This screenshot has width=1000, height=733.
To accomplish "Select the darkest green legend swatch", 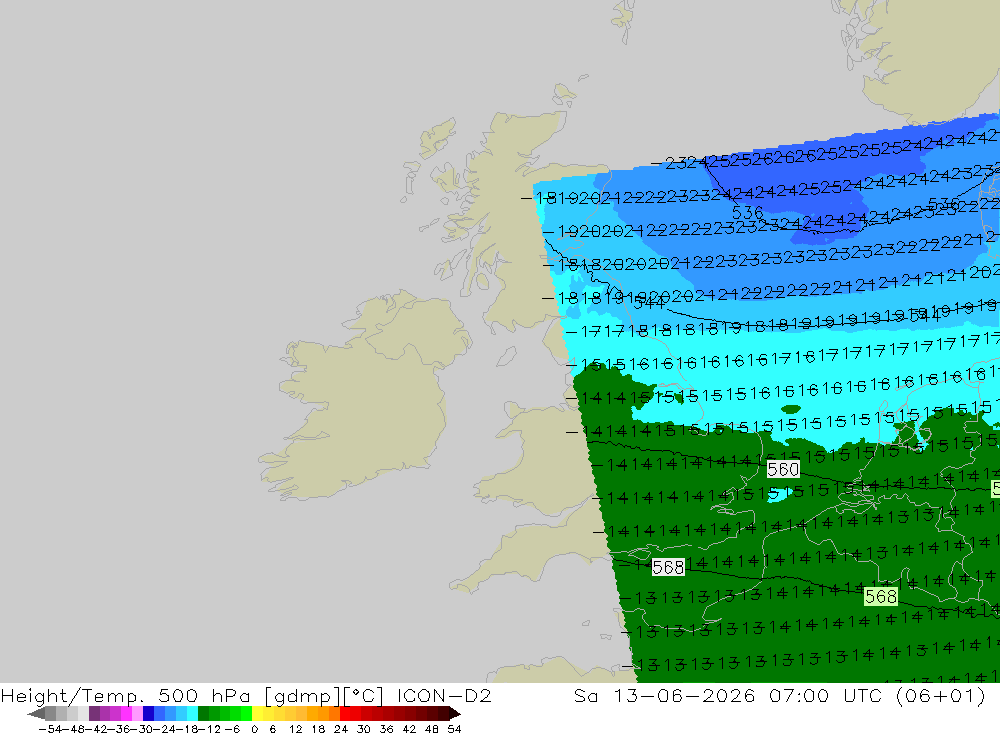I will [x=203, y=713].
